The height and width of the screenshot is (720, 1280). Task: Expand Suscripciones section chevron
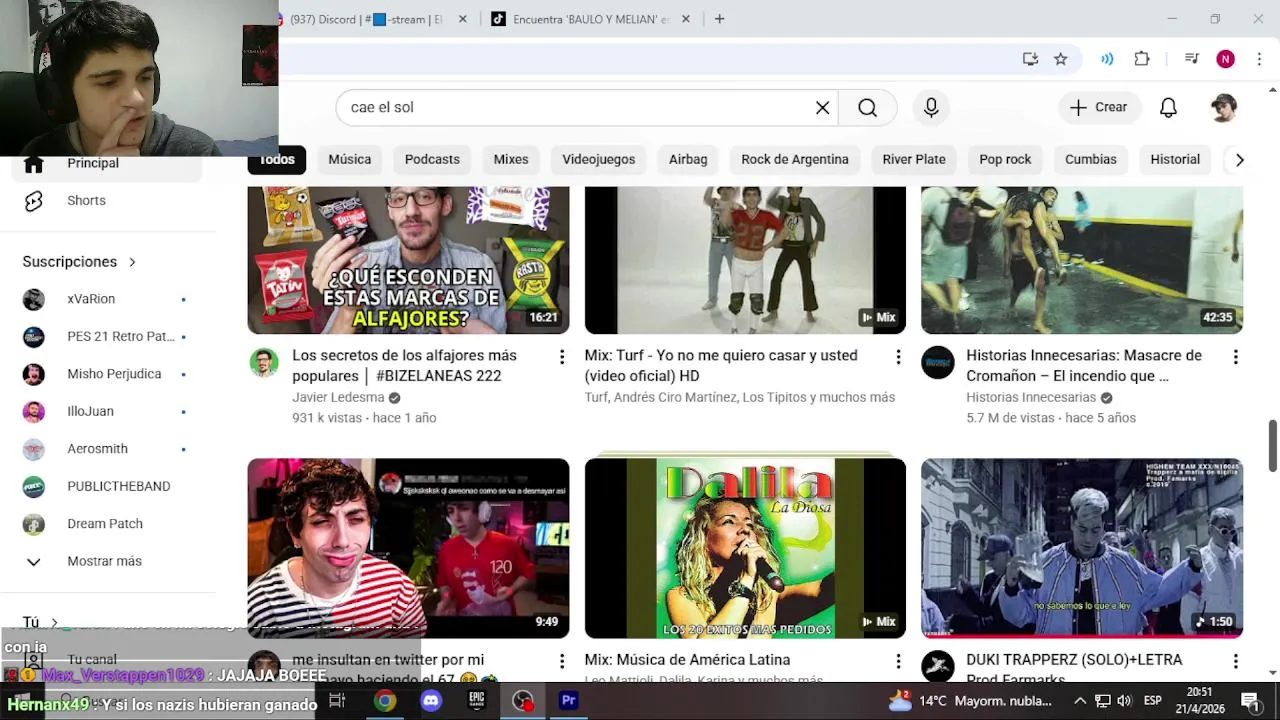132,262
